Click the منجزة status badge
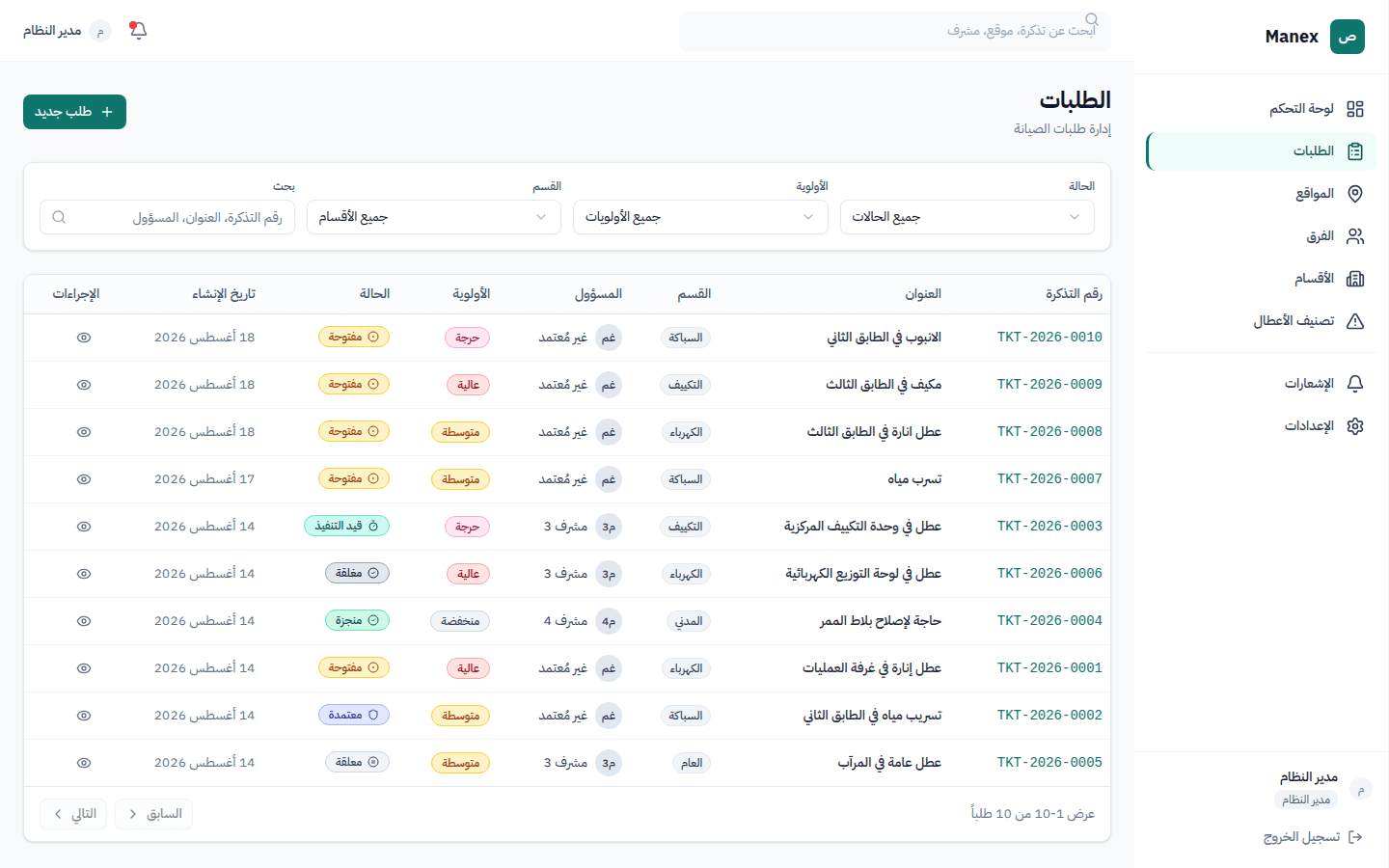The height and width of the screenshot is (868, 1389). click(x=357, y=621)
